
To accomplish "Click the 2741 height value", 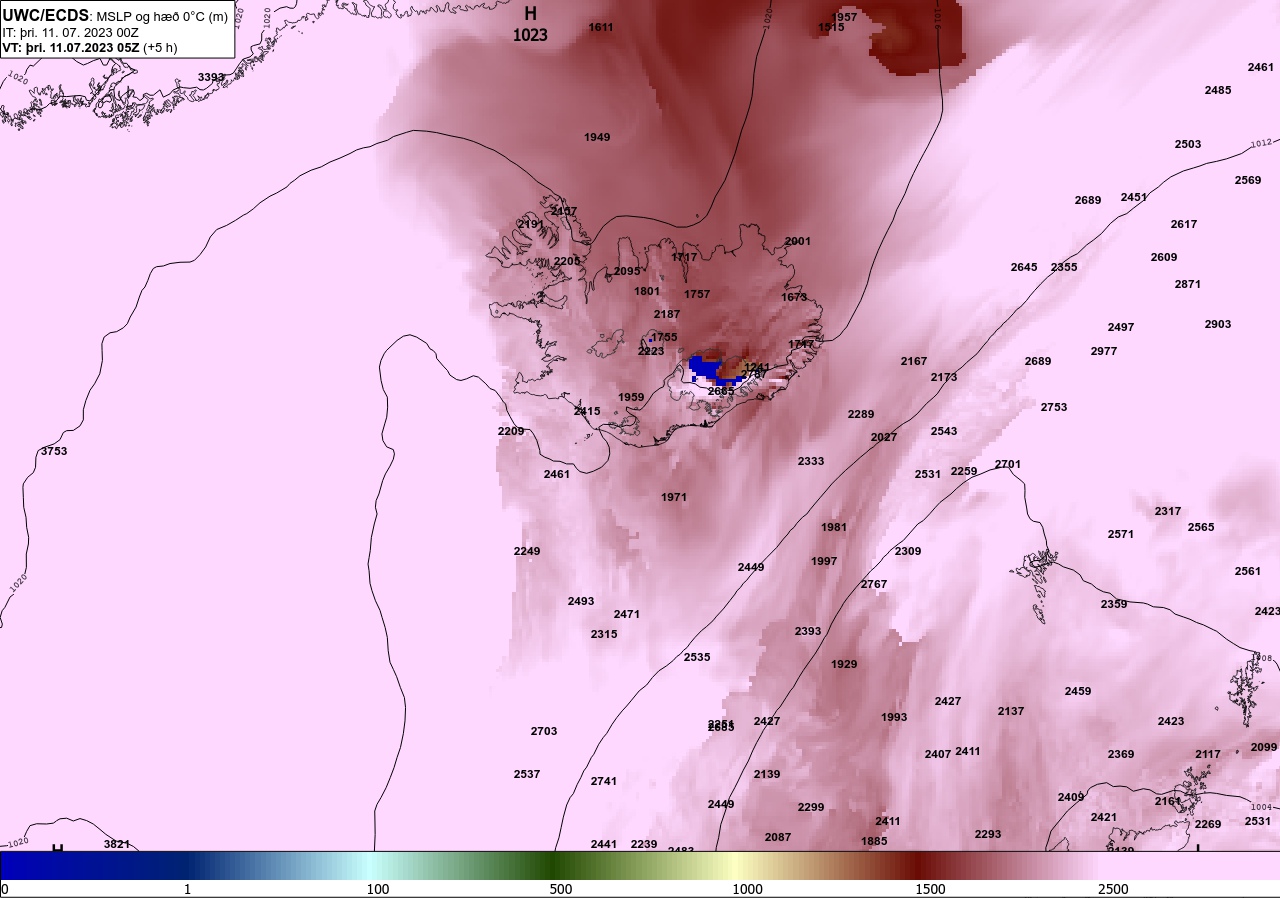I will tap(604, 781).
